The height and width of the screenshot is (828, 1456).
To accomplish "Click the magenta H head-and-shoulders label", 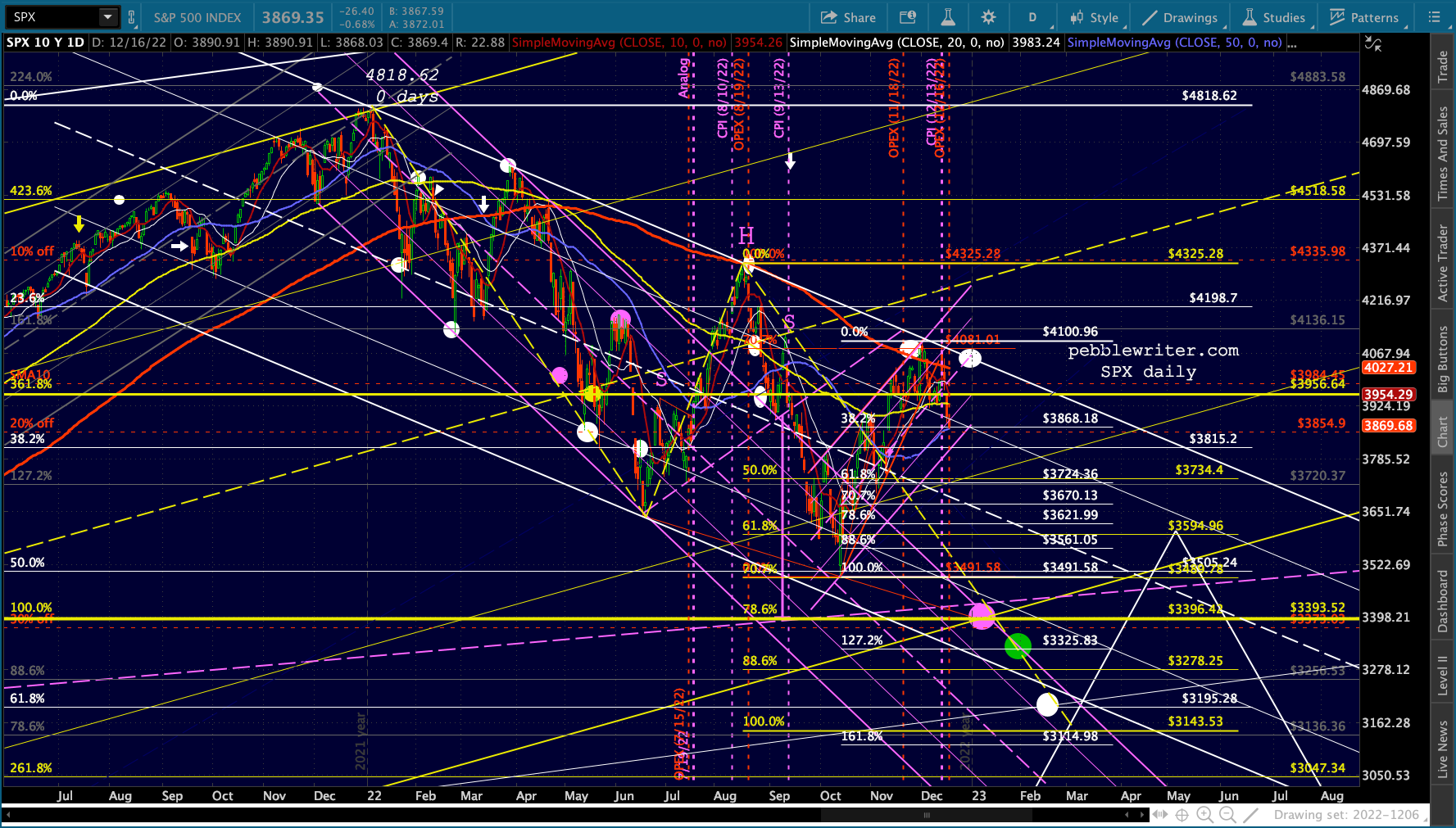I will pyautogui.click(x=746, y=236).
